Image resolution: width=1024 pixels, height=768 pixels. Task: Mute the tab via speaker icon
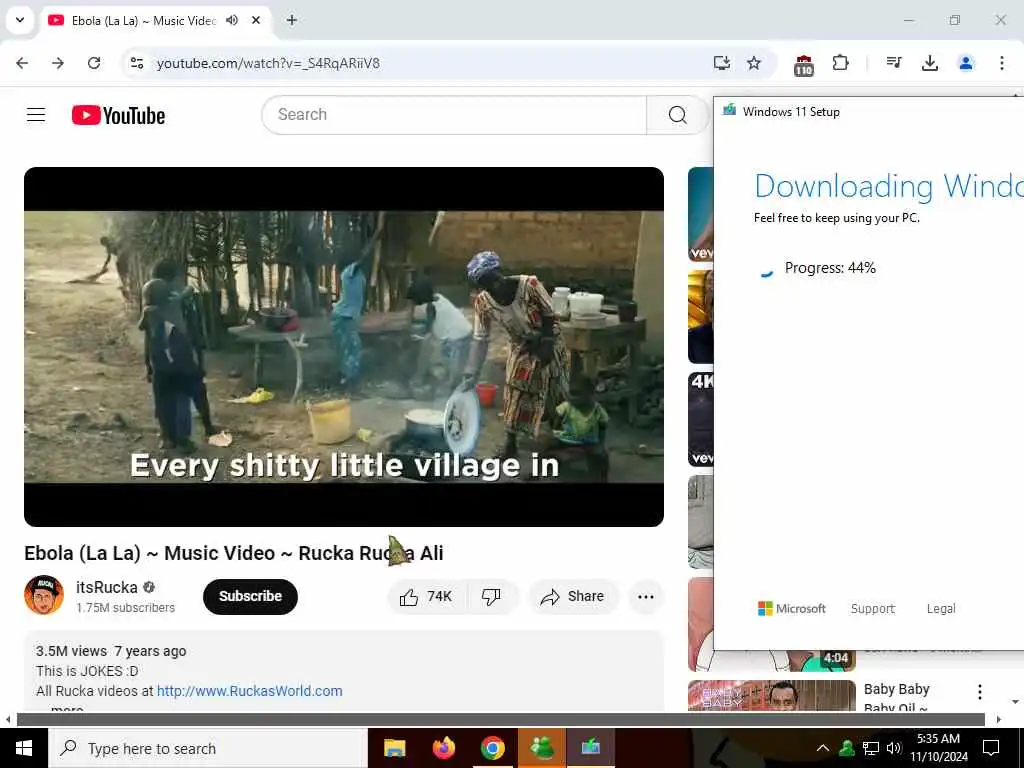click(x=232, y=20)
